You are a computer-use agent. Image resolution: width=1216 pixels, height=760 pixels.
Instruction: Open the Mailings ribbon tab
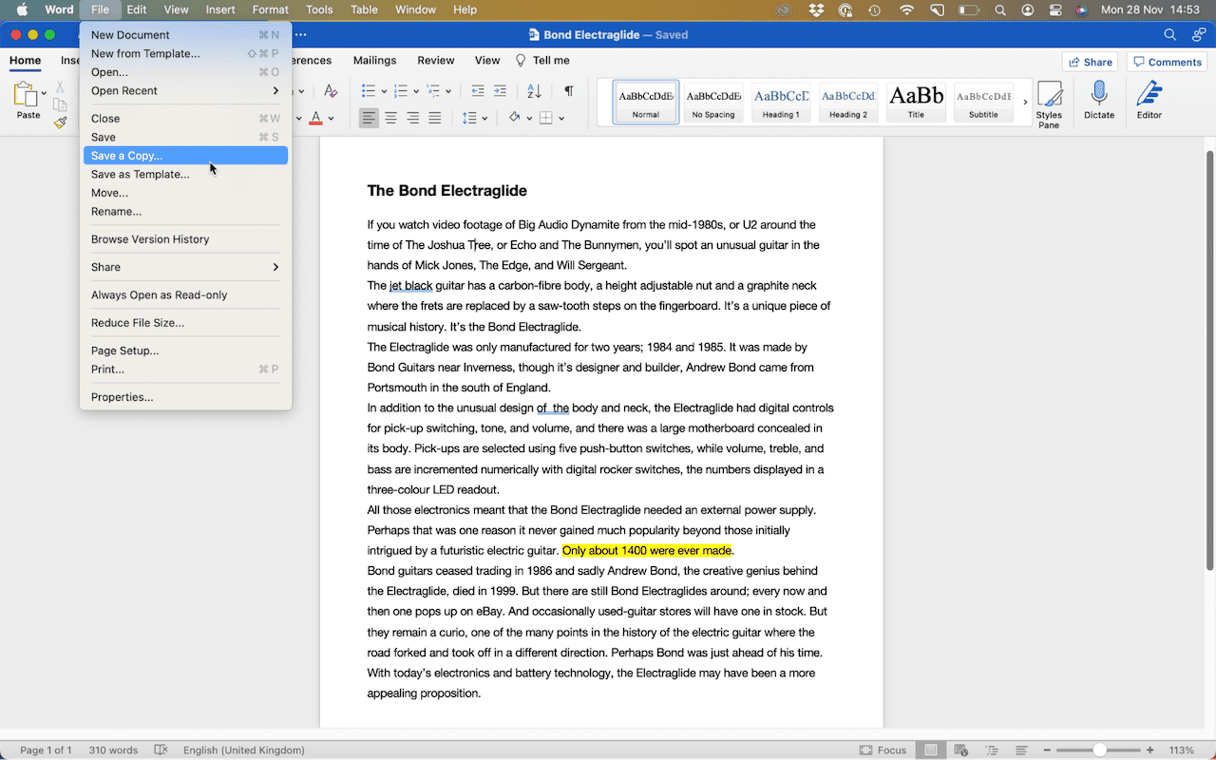(x=374, y=61)
